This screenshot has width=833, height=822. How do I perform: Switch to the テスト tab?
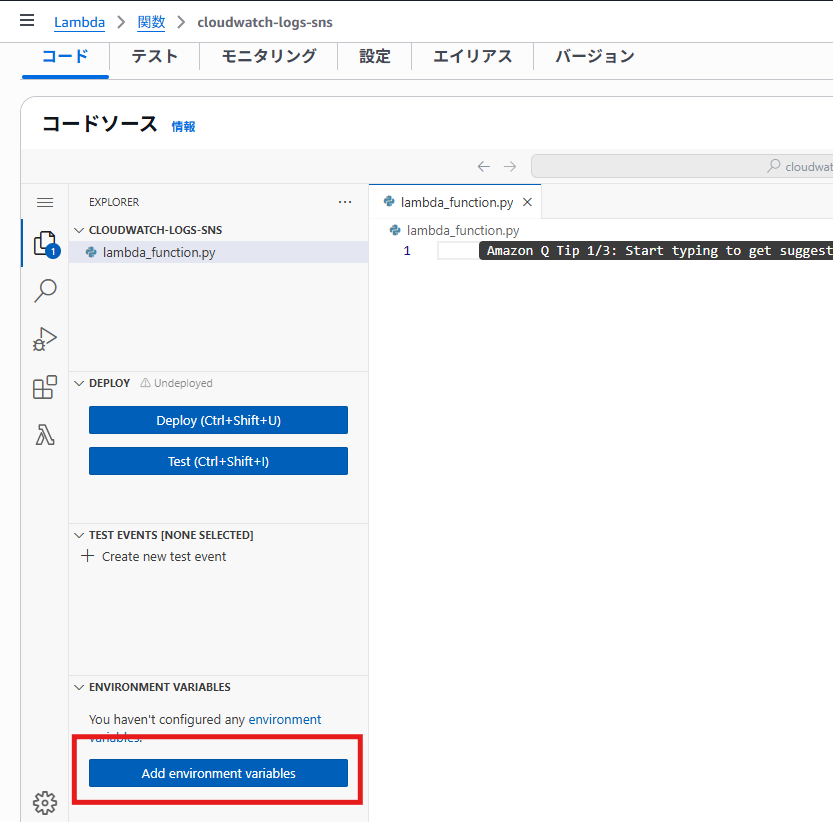(154, 56)
